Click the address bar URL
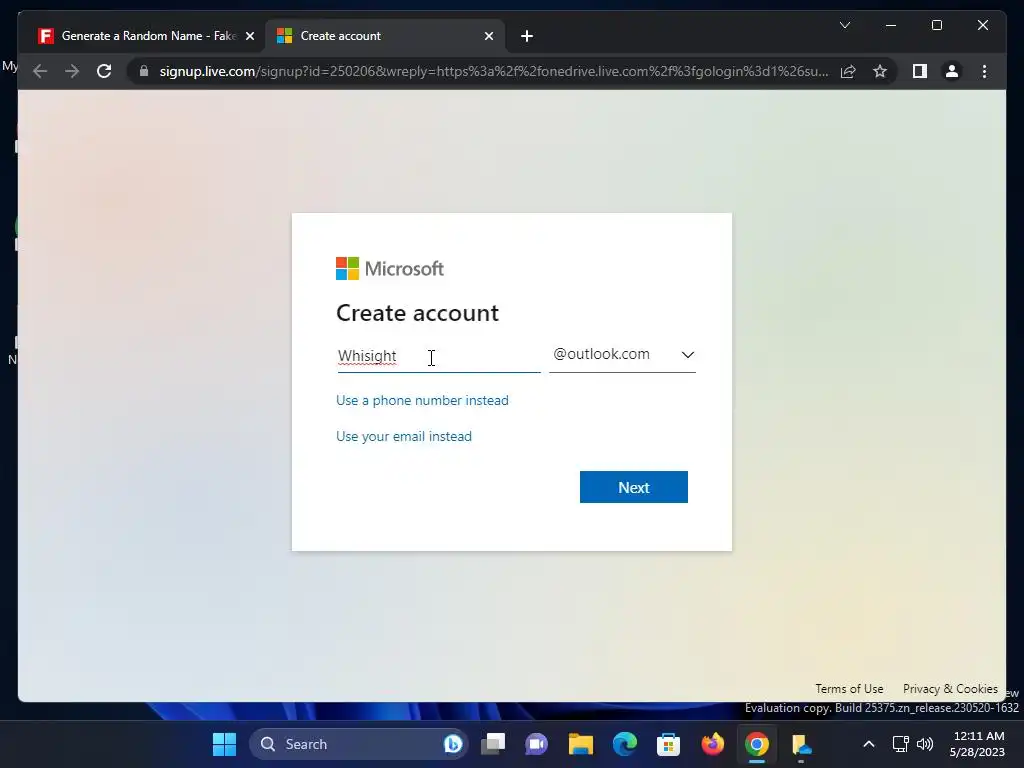Image resolution: width=1024 pixels, height=768 pixels. 494,71
